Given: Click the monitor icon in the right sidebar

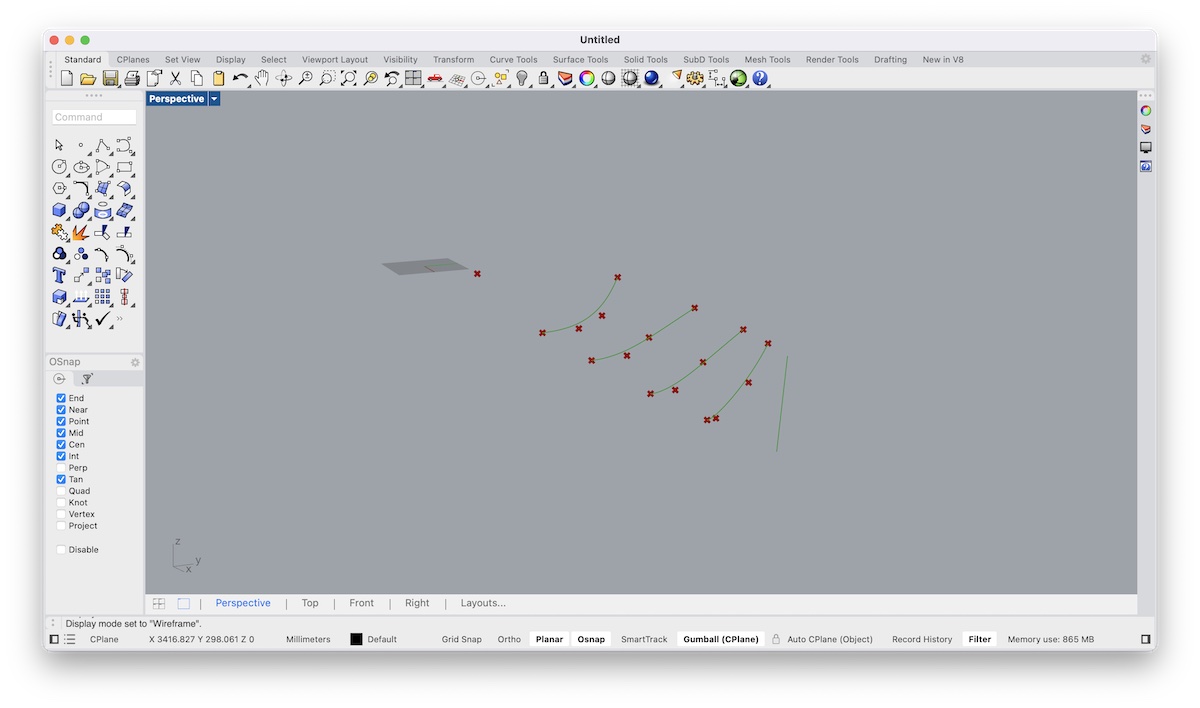Looking at the screenshot, I should point(1146,147).
